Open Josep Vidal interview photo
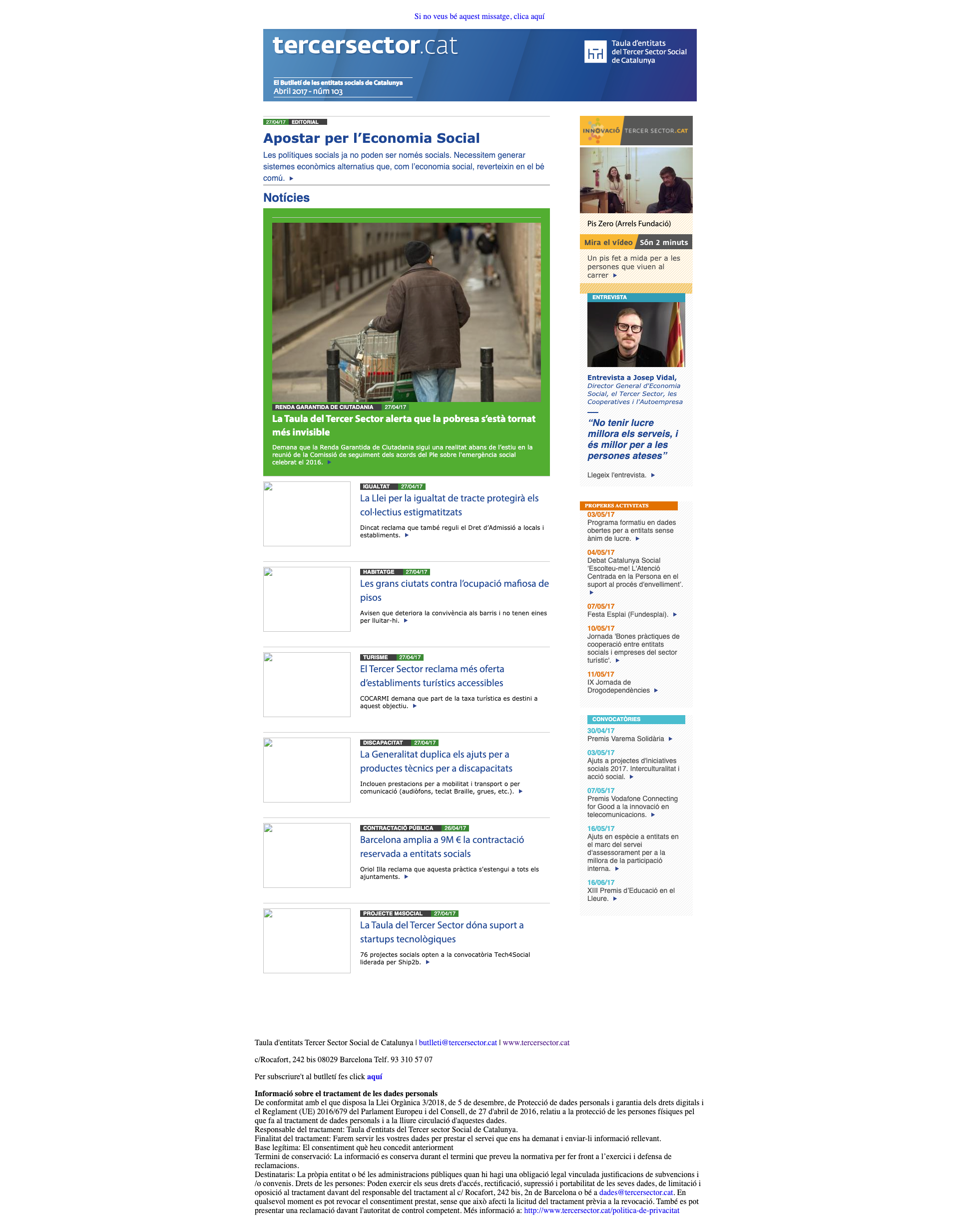 pos(636,335)
